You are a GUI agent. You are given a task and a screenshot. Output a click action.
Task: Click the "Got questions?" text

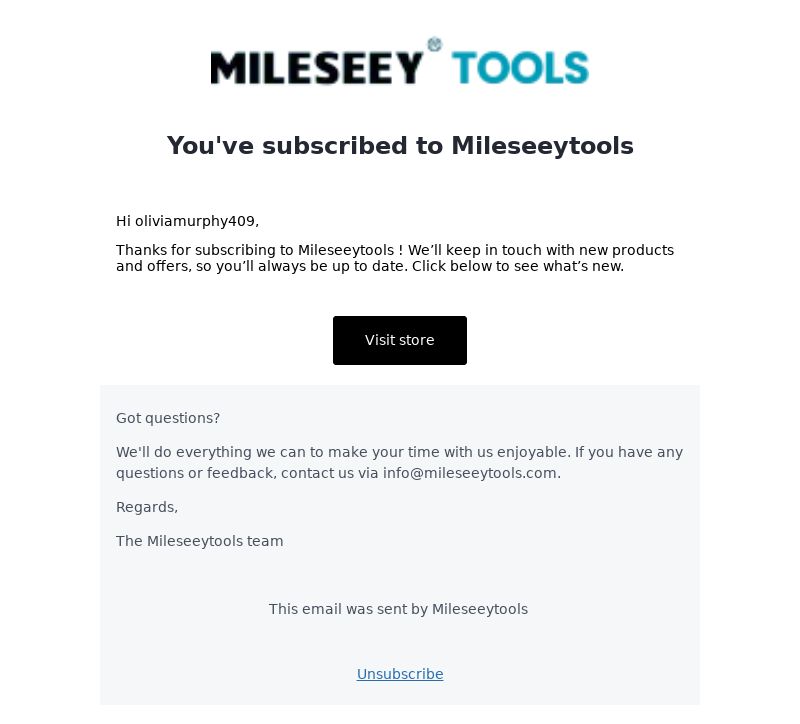point(168,418)
